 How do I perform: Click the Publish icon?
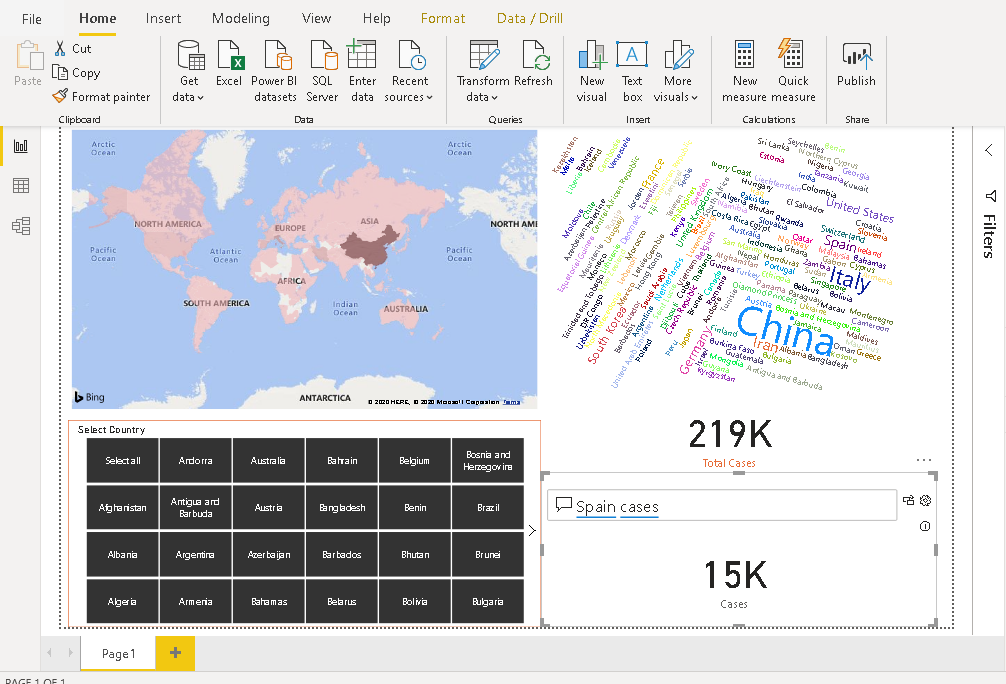[856, 56]
